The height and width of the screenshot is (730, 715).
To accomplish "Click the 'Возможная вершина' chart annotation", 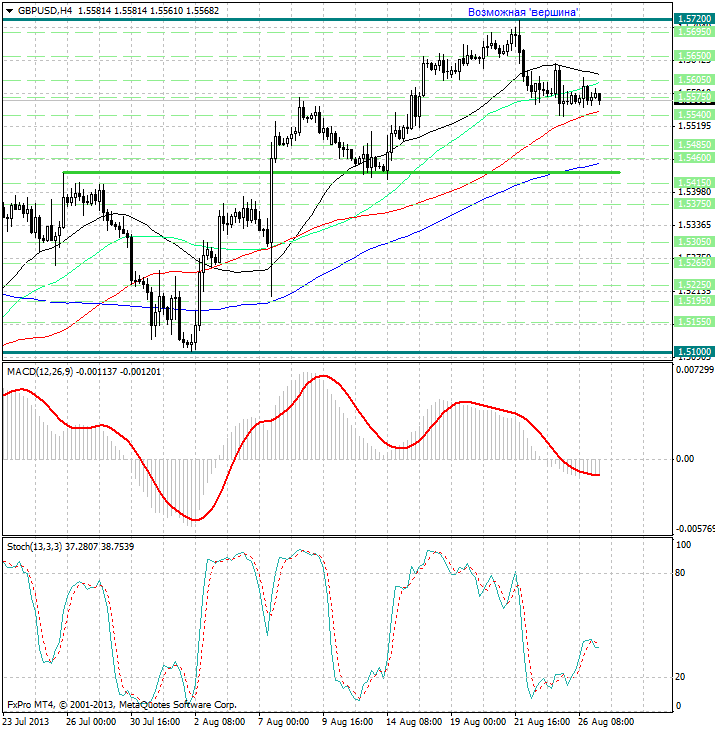I will (x=524, y=12).
